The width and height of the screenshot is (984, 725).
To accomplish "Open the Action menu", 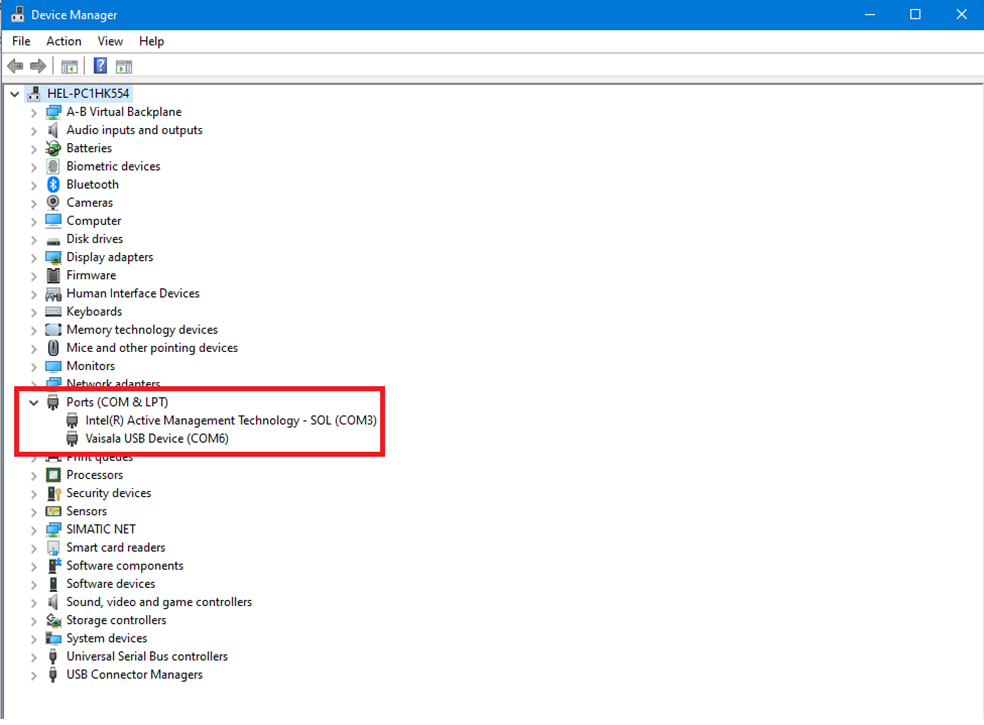I will point(64,41).
